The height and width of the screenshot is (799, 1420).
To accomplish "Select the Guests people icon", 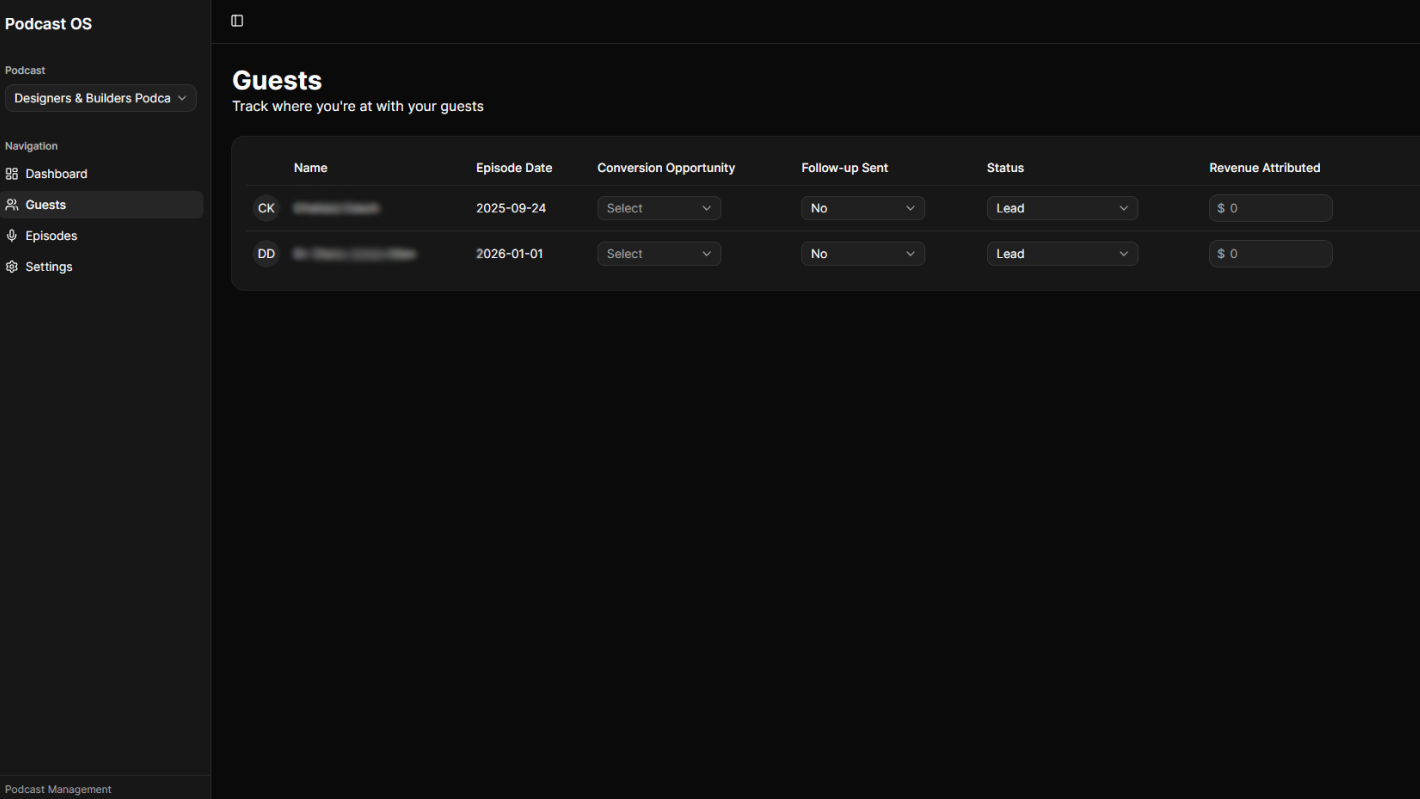I will click(x=12, y=204).
